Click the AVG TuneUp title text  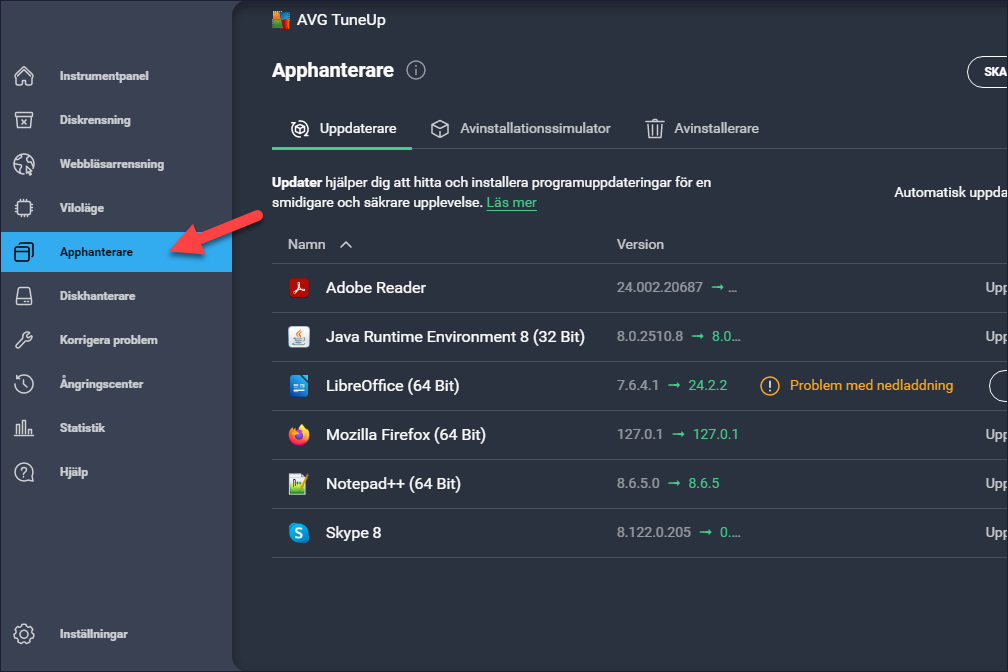coord(341,20)
